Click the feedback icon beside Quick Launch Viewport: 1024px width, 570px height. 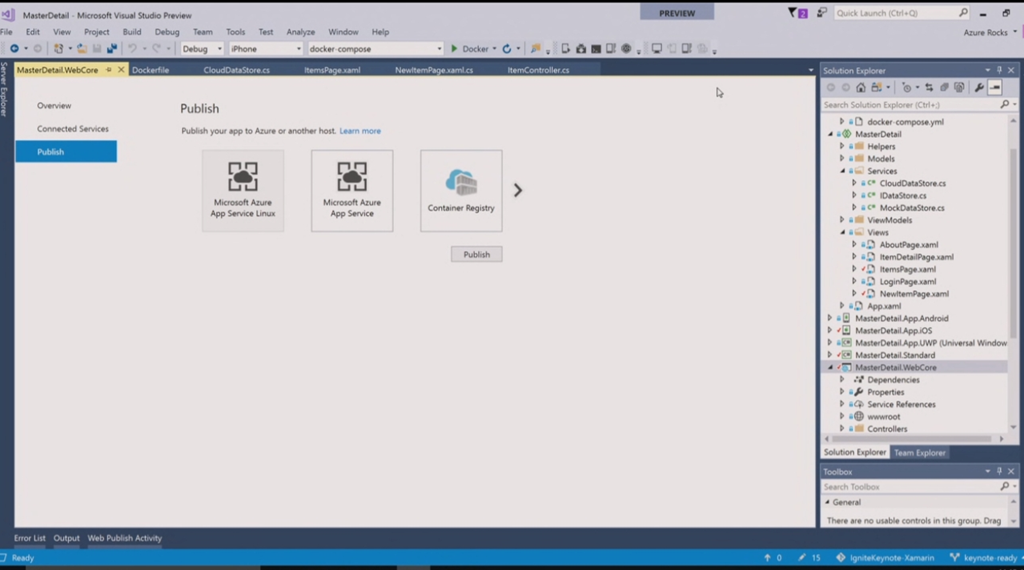coord(822,13)
